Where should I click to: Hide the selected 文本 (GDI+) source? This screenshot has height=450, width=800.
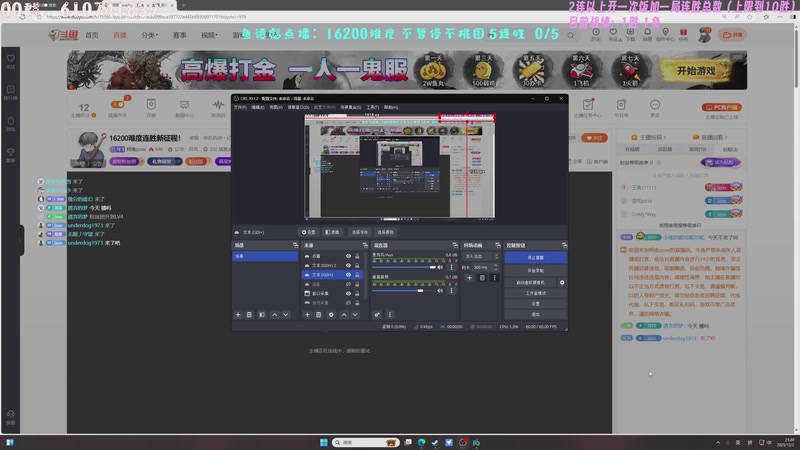[x=348, y=274]
